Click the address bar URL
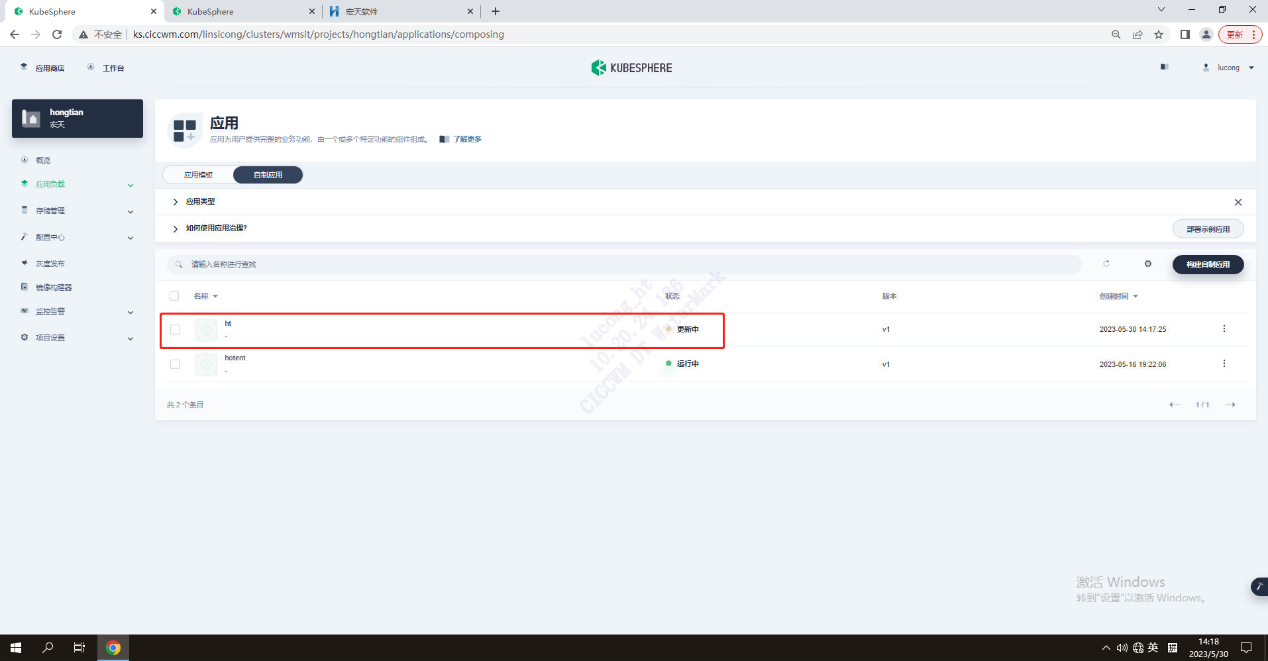Image resolution: width=1268 pixels, height=661 pixels. (318, 34)
